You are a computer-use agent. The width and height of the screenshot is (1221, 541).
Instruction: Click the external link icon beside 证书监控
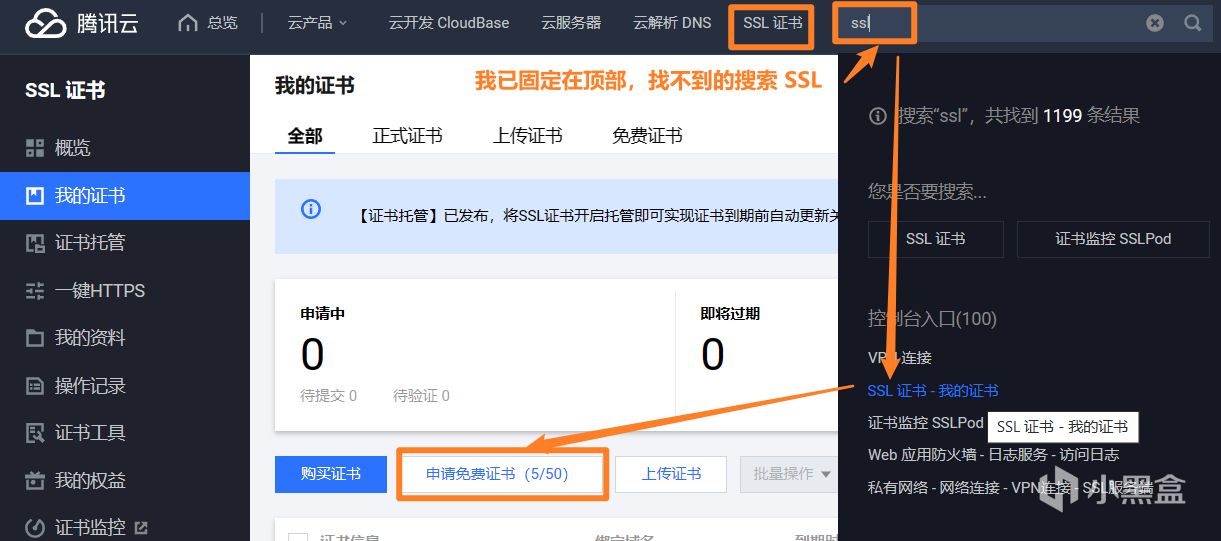click(140, 527)
